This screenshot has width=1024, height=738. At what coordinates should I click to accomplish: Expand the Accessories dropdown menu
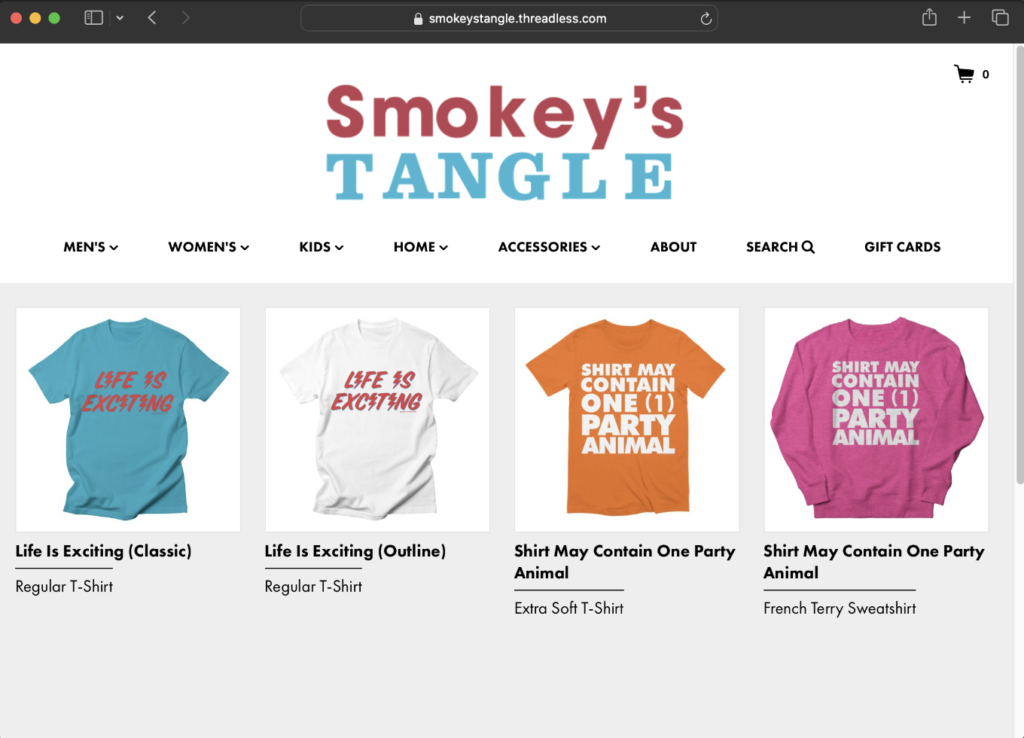pyautogui.click(x=549, y=247)
